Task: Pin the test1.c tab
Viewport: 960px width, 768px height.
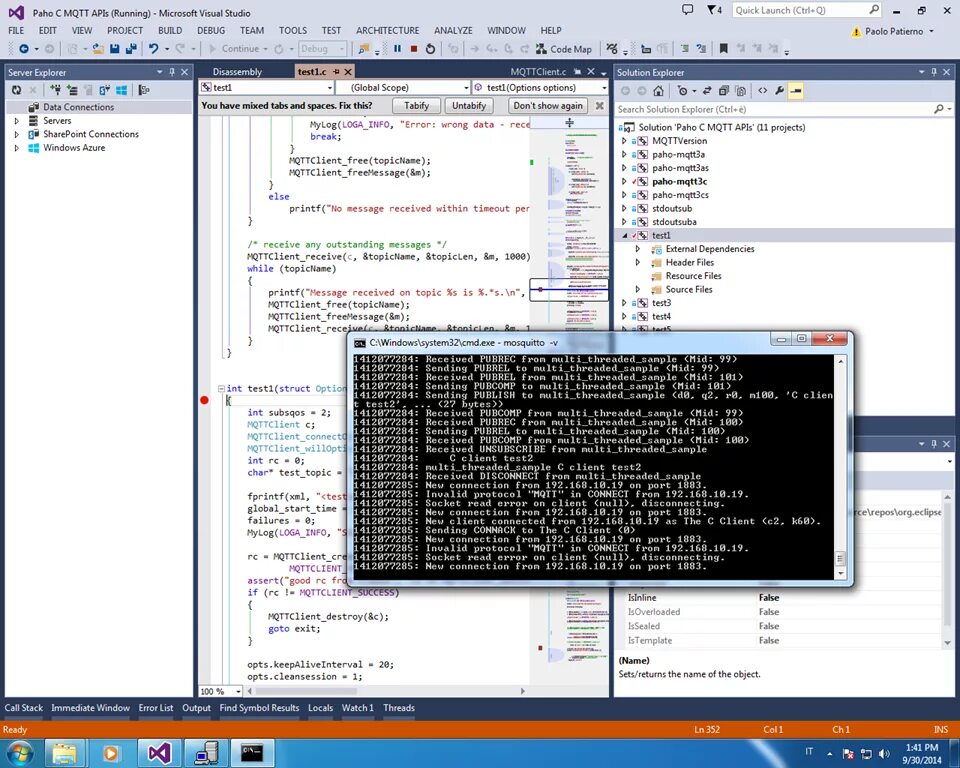Action: 336,72
